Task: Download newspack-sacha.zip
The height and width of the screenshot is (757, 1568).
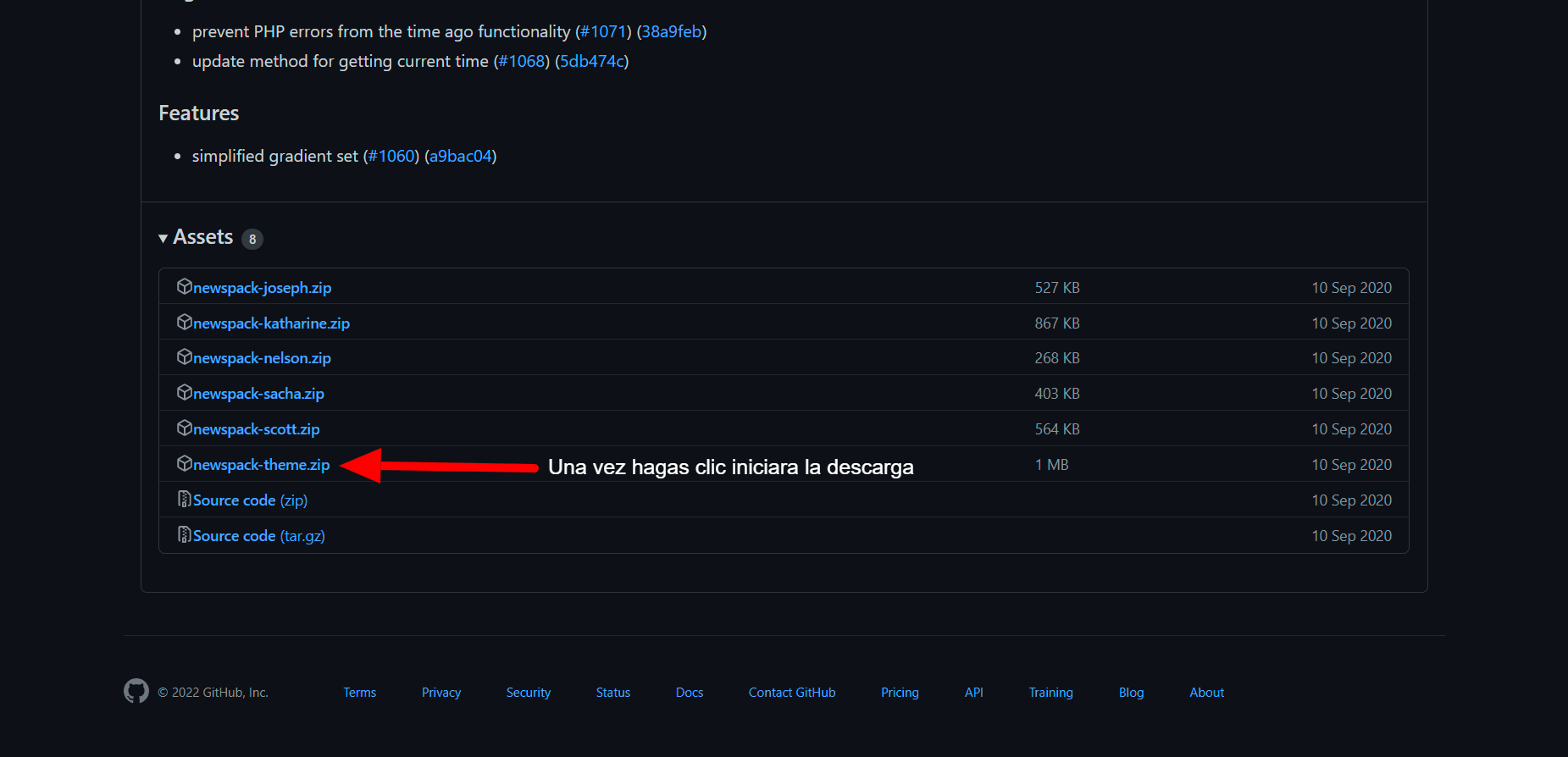Action: [x=258, y=394]
